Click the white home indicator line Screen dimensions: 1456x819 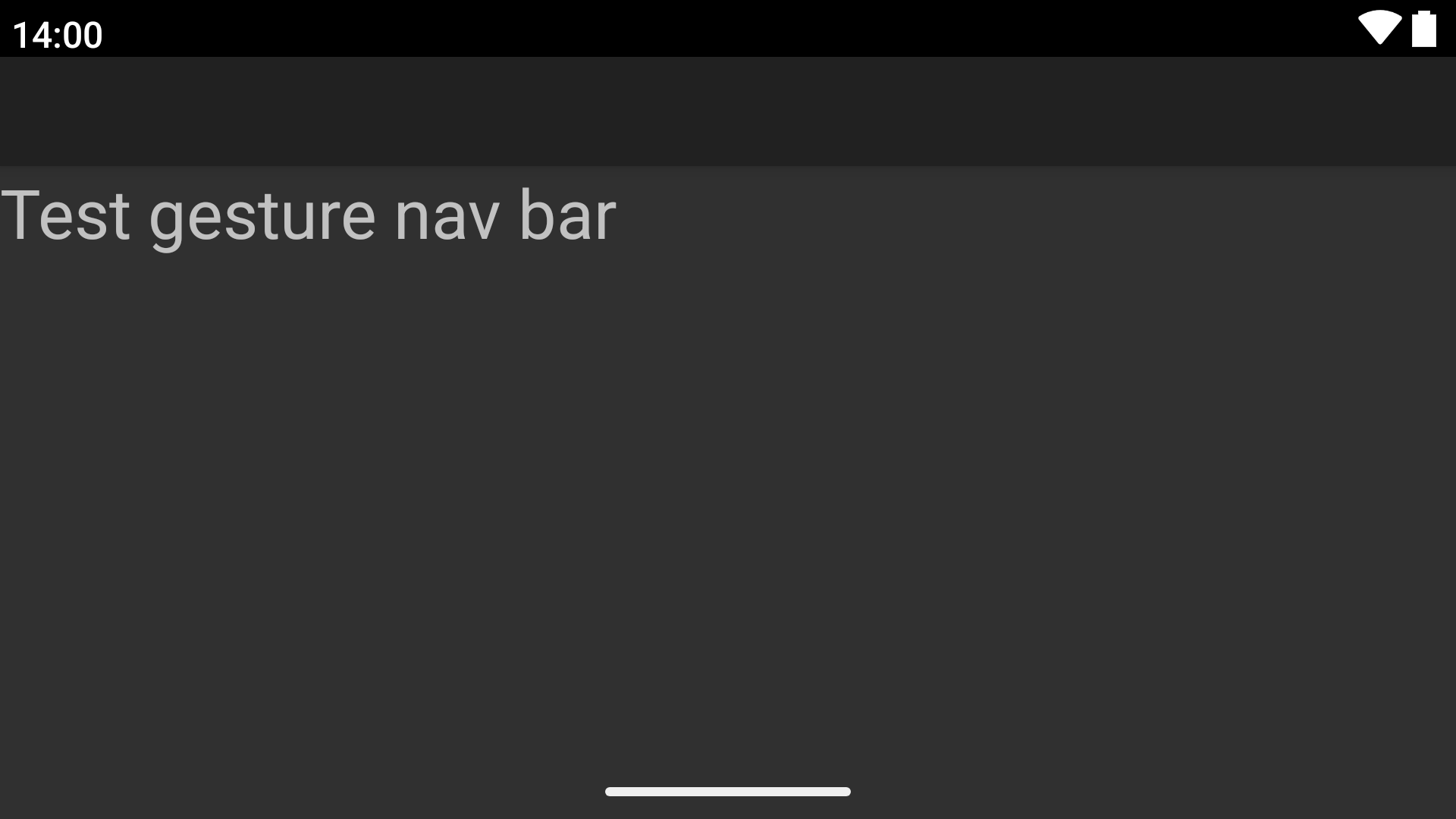click(x=728, y=792)
